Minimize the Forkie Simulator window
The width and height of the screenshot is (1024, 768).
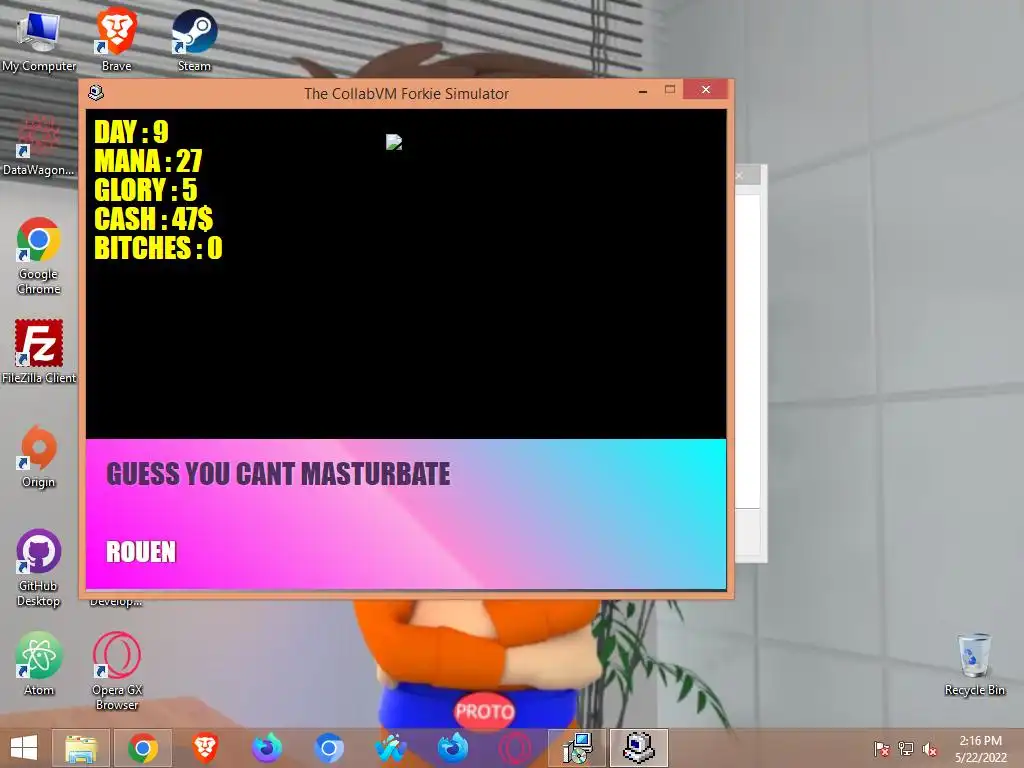[643, 91]
